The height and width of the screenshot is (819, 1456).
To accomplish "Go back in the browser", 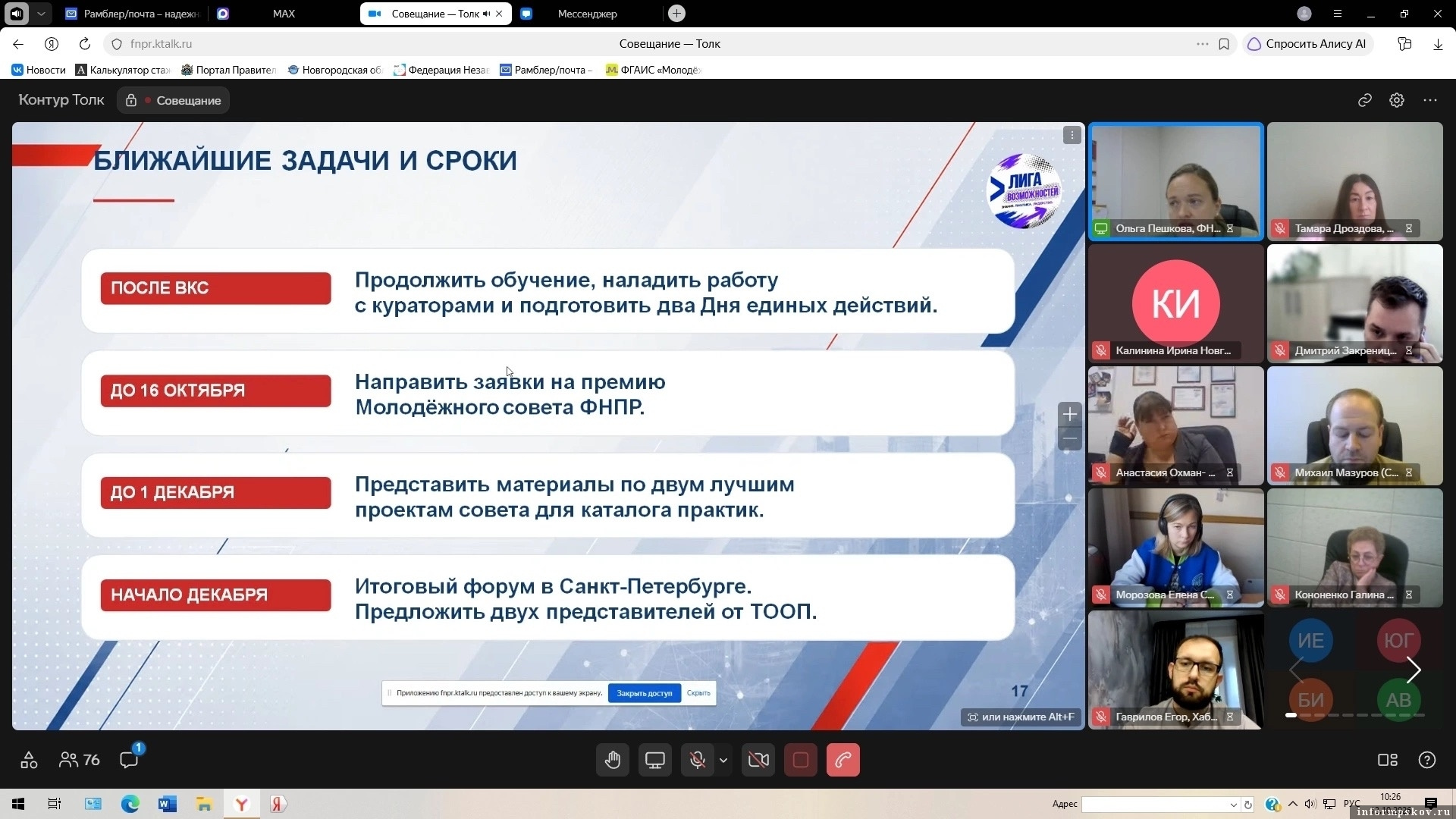I will [x=18, y=44].
